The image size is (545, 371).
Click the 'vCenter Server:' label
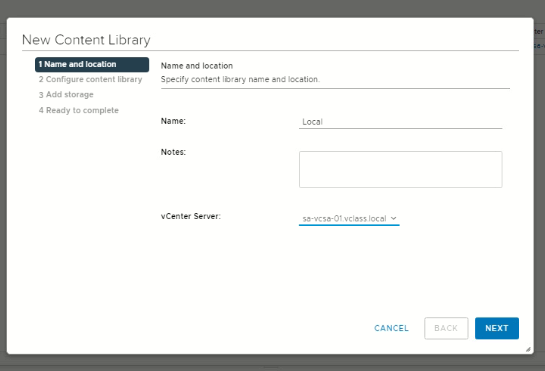pyautogui.click(x=190, y=216)
